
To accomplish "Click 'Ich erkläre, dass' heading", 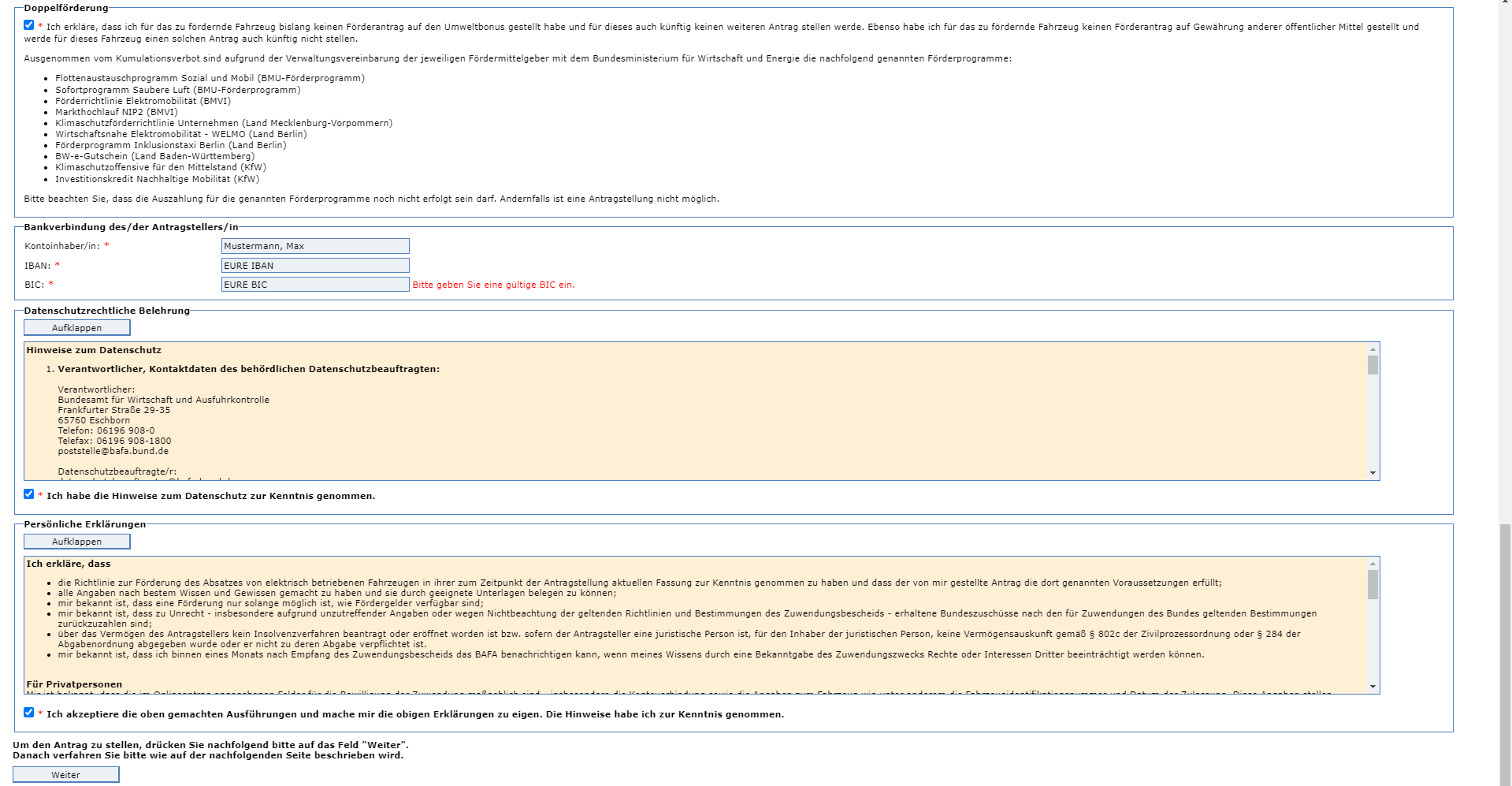I will 69,564.
